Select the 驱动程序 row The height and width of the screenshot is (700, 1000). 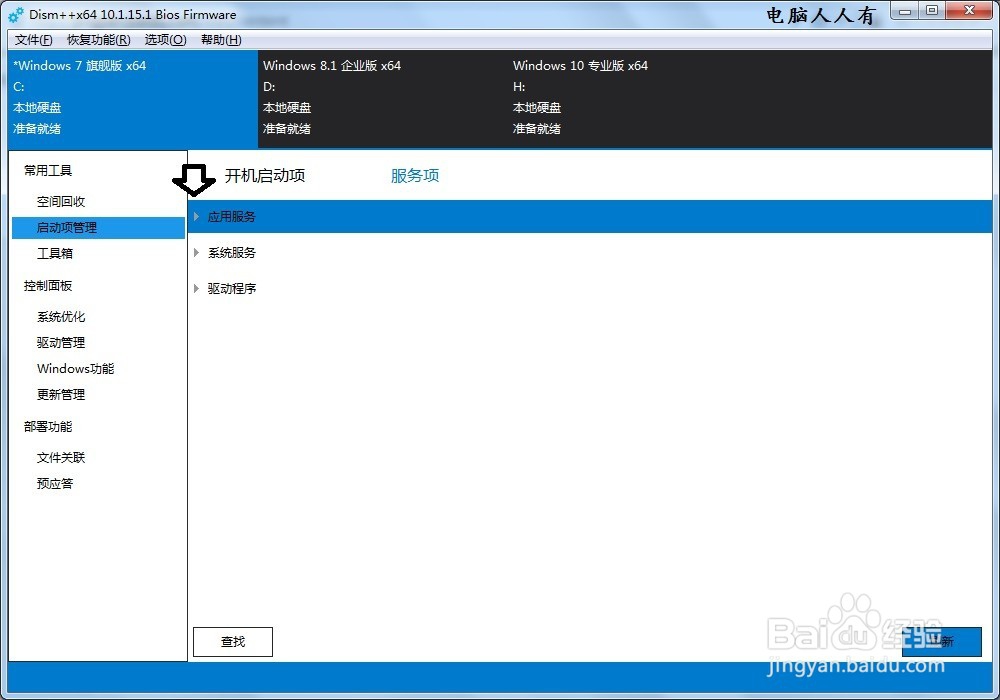[590, 288]
